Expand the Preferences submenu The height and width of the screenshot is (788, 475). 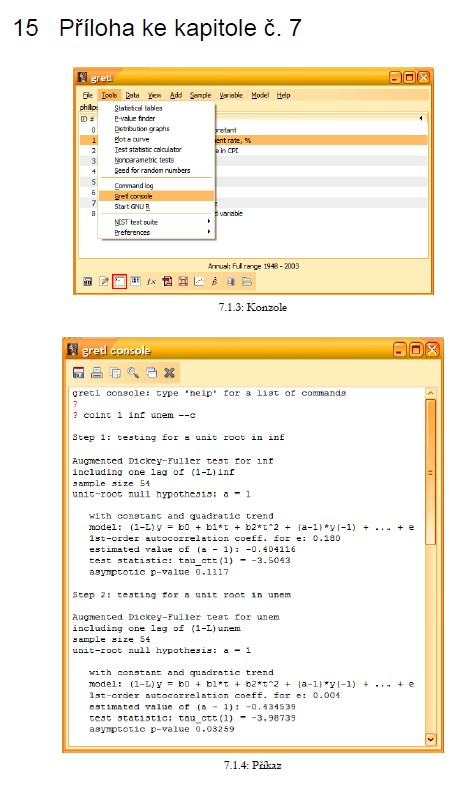click(157, 233)
